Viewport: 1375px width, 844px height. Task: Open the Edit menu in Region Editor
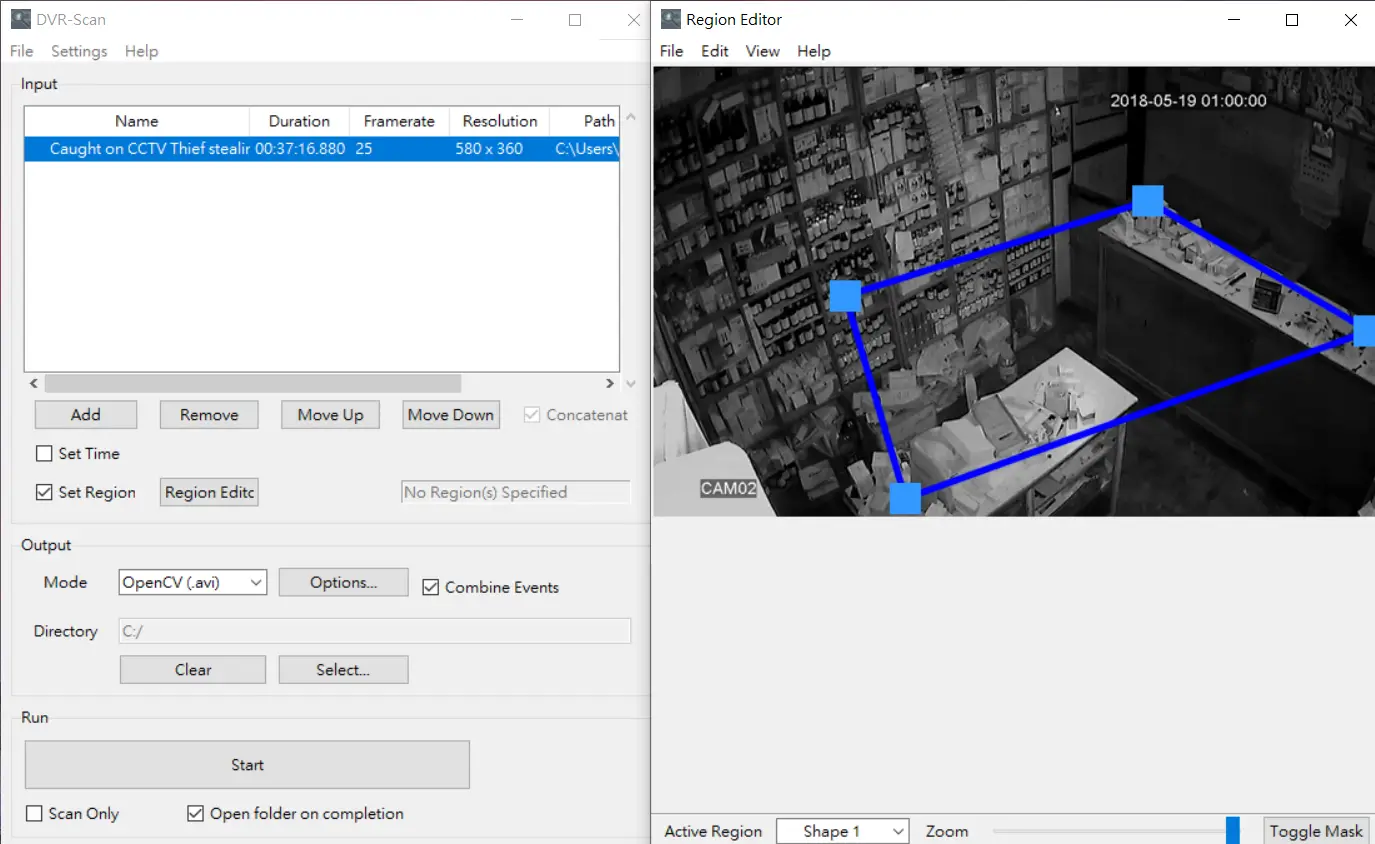(714, 51)
